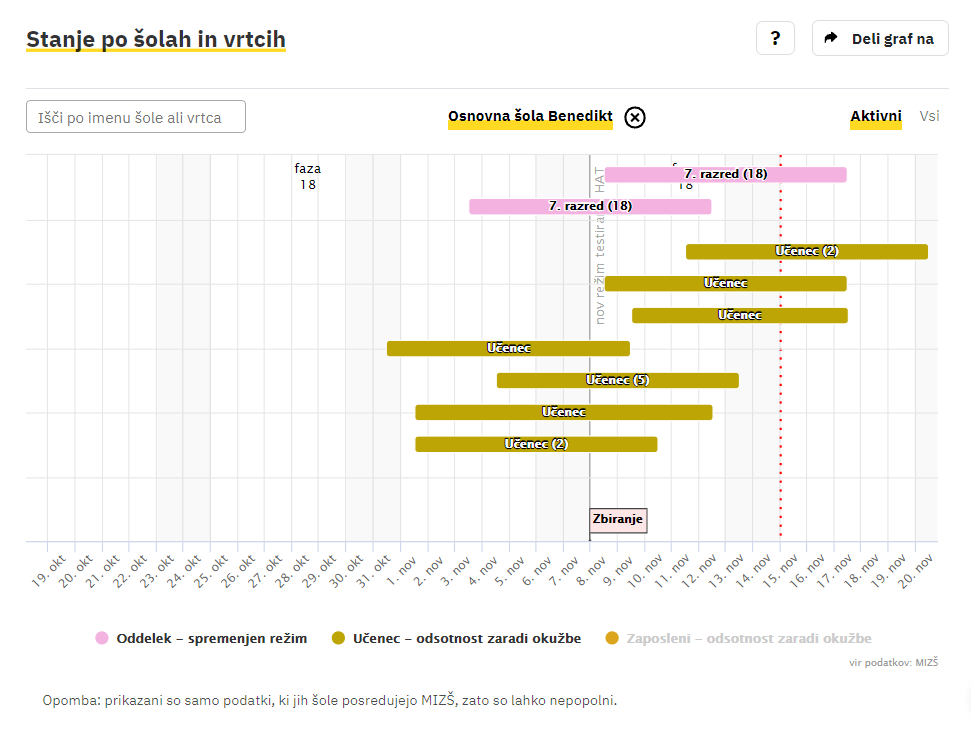Focus the school name search field
Image resolution: width=971 pixels, height=730 pixels.
(x=136, y=117)
